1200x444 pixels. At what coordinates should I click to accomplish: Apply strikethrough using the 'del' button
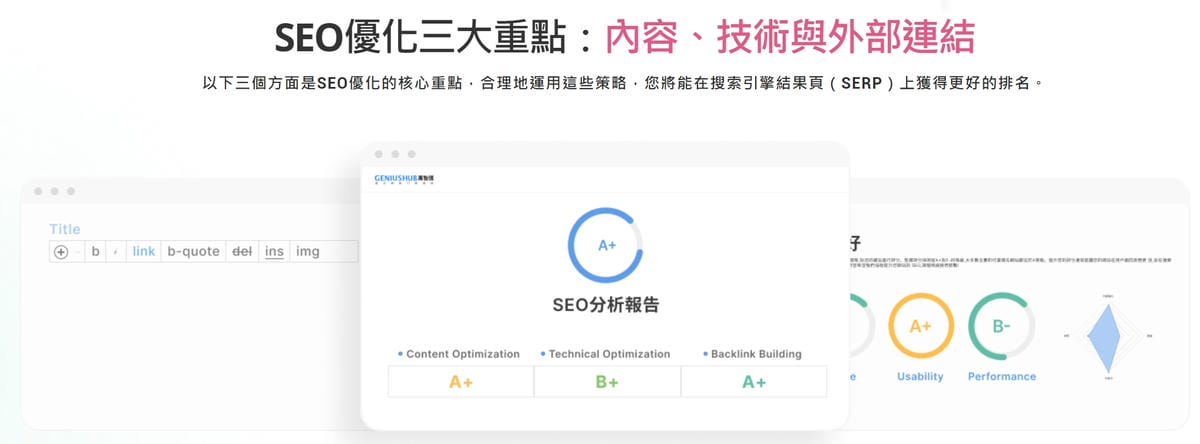242,252
